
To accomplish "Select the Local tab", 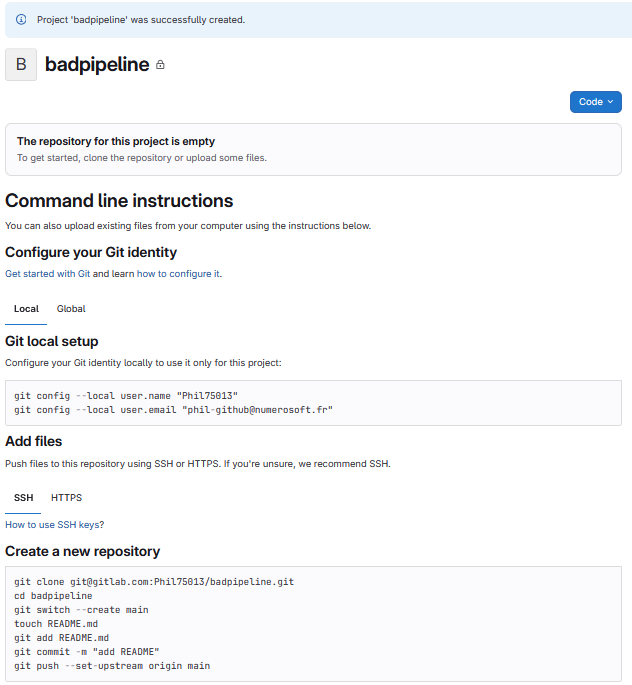I will pyautogui.click(x=26, y=309).
